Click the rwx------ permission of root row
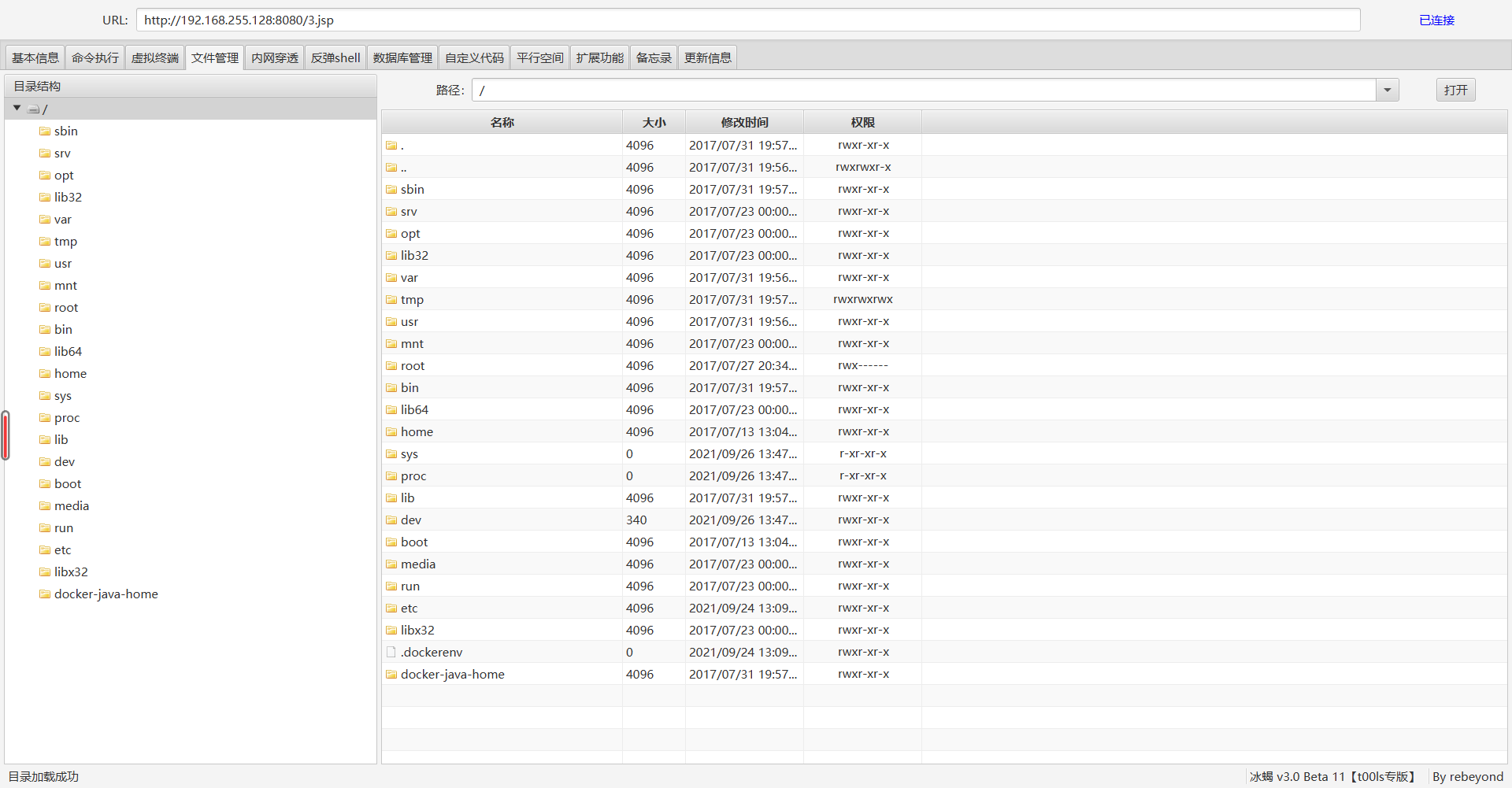The width and height of the screenshot is (1512, 788). coord(863,366)
